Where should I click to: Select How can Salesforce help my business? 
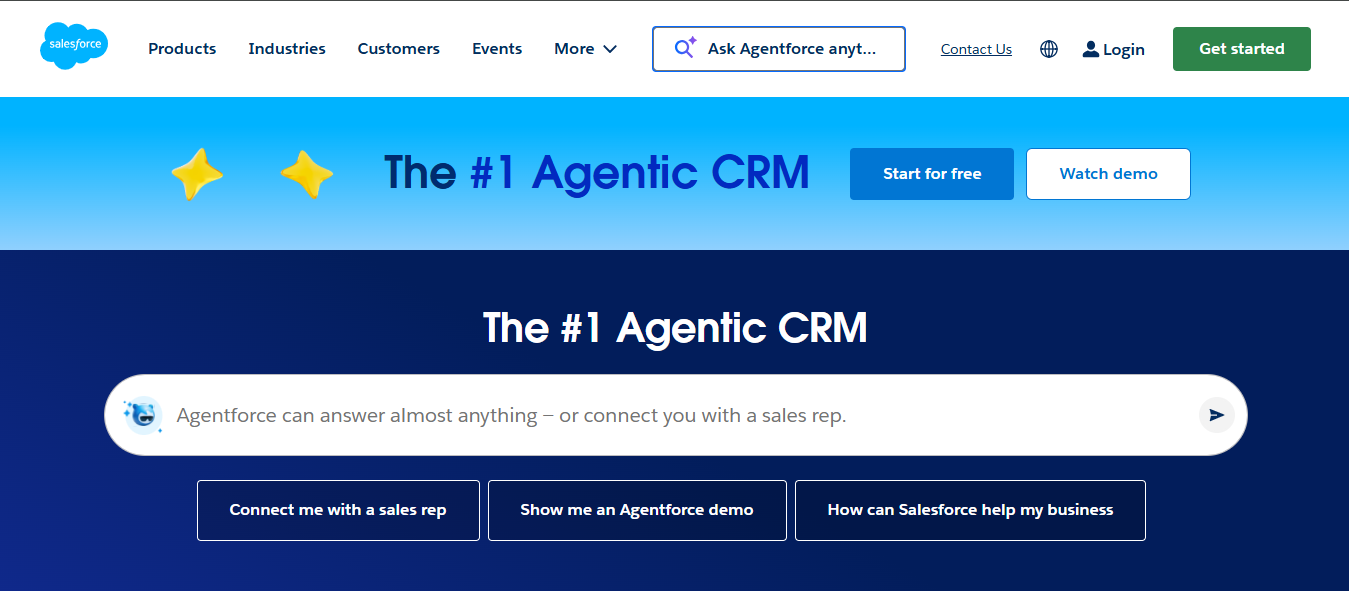(970, 510)
